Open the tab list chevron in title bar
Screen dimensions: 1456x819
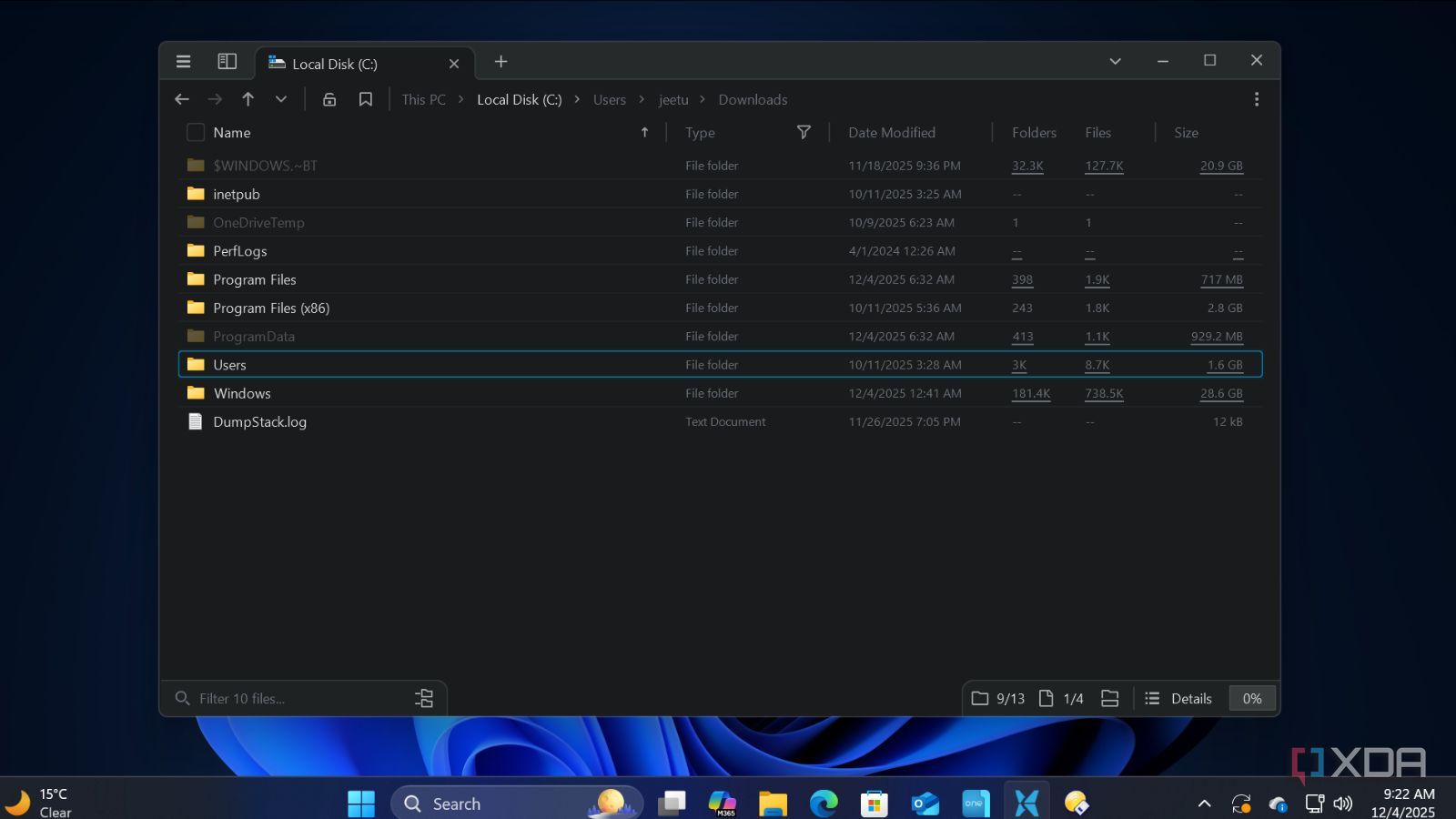1115,62
